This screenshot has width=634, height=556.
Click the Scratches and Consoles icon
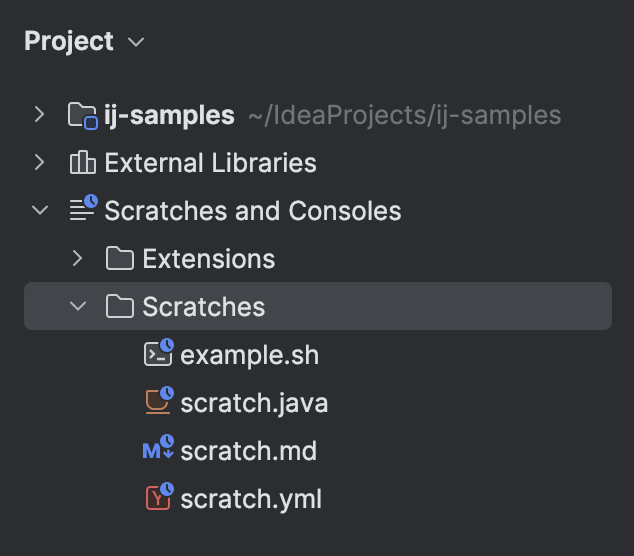click(82, 210)
